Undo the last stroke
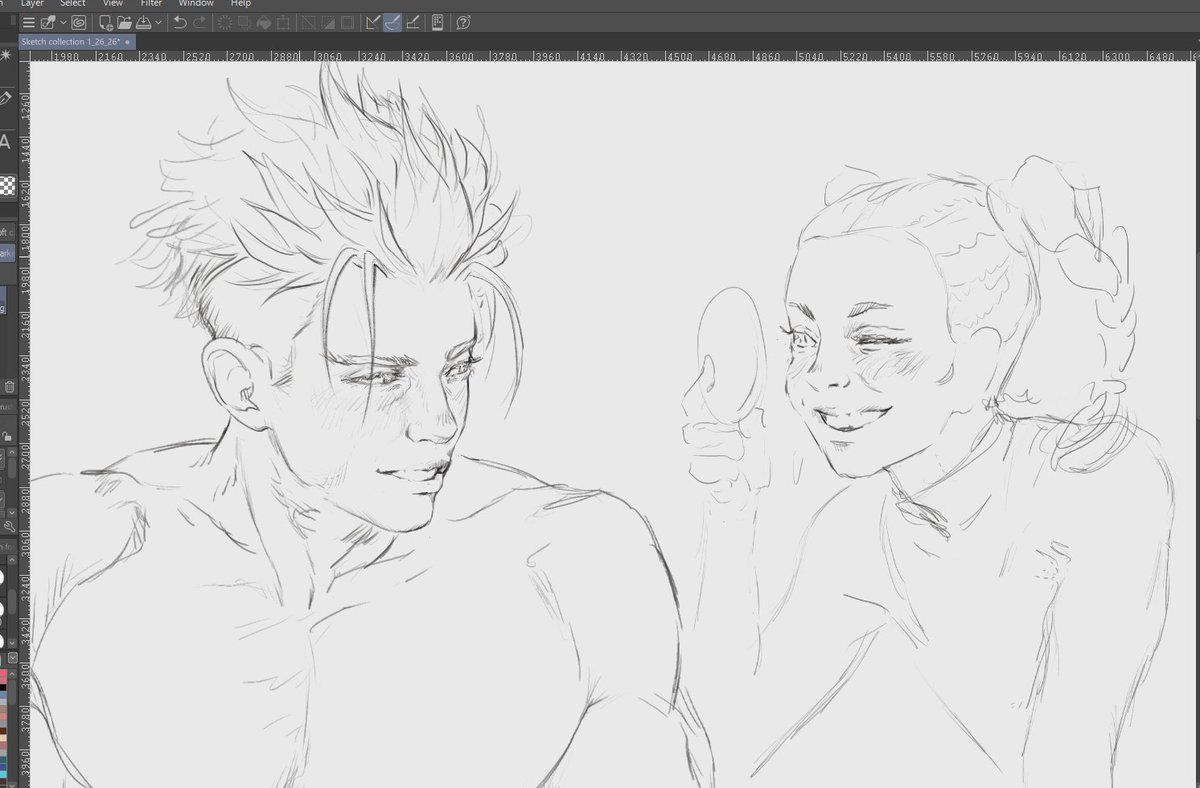 (180, 22)
